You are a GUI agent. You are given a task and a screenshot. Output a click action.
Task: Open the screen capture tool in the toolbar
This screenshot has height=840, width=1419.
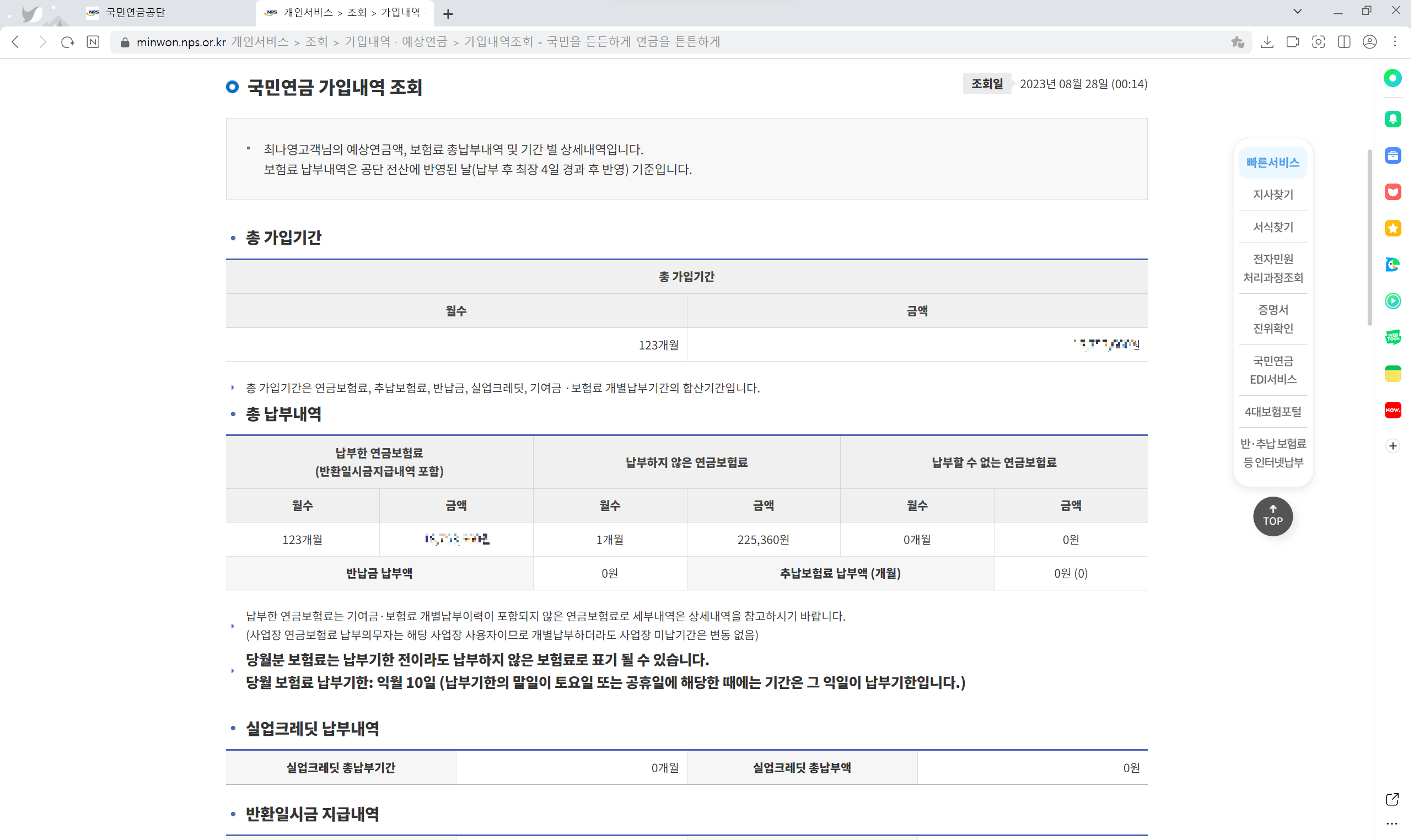tap(1319, 41)
